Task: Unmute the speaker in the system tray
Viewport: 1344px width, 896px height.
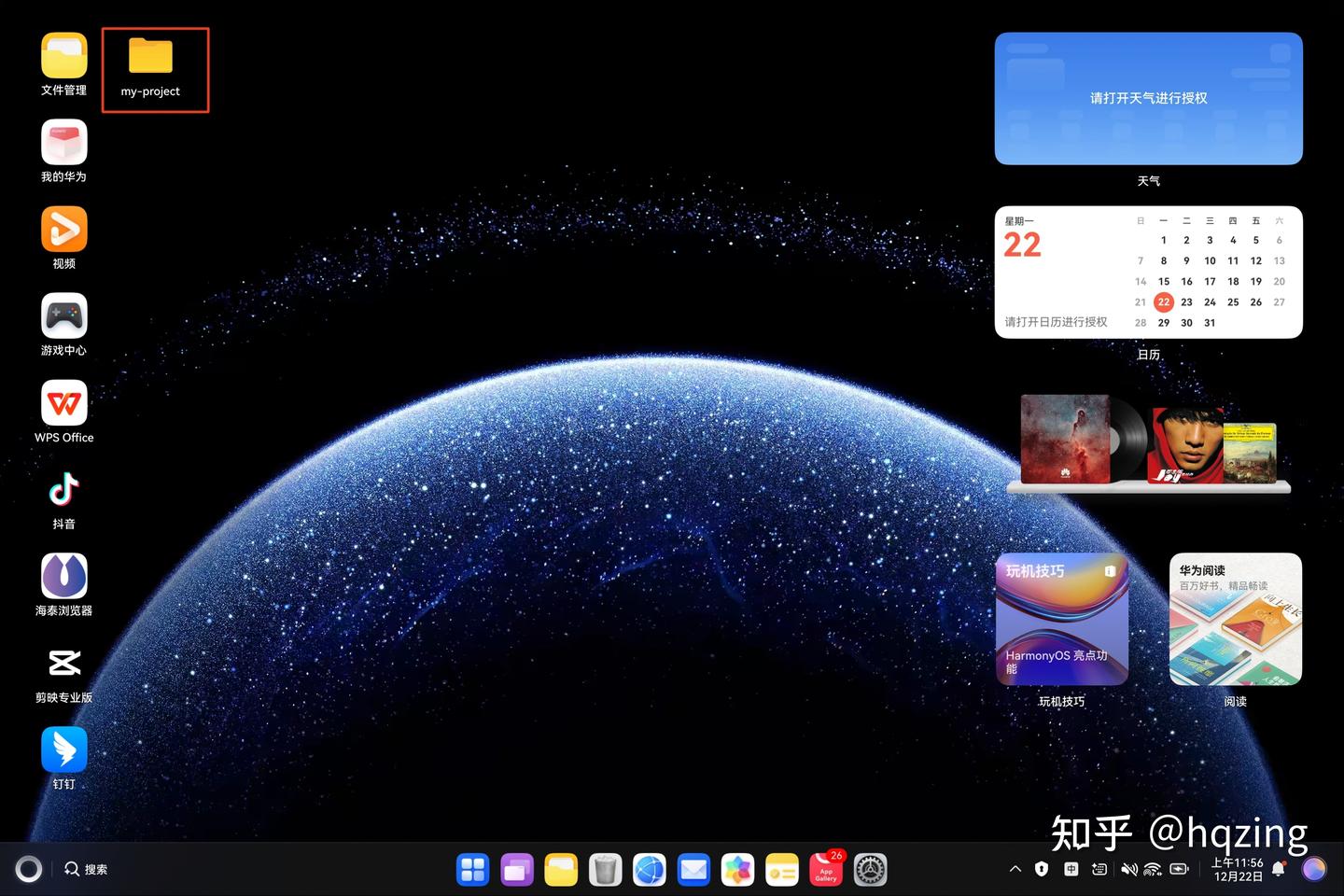Action: 1128,869
